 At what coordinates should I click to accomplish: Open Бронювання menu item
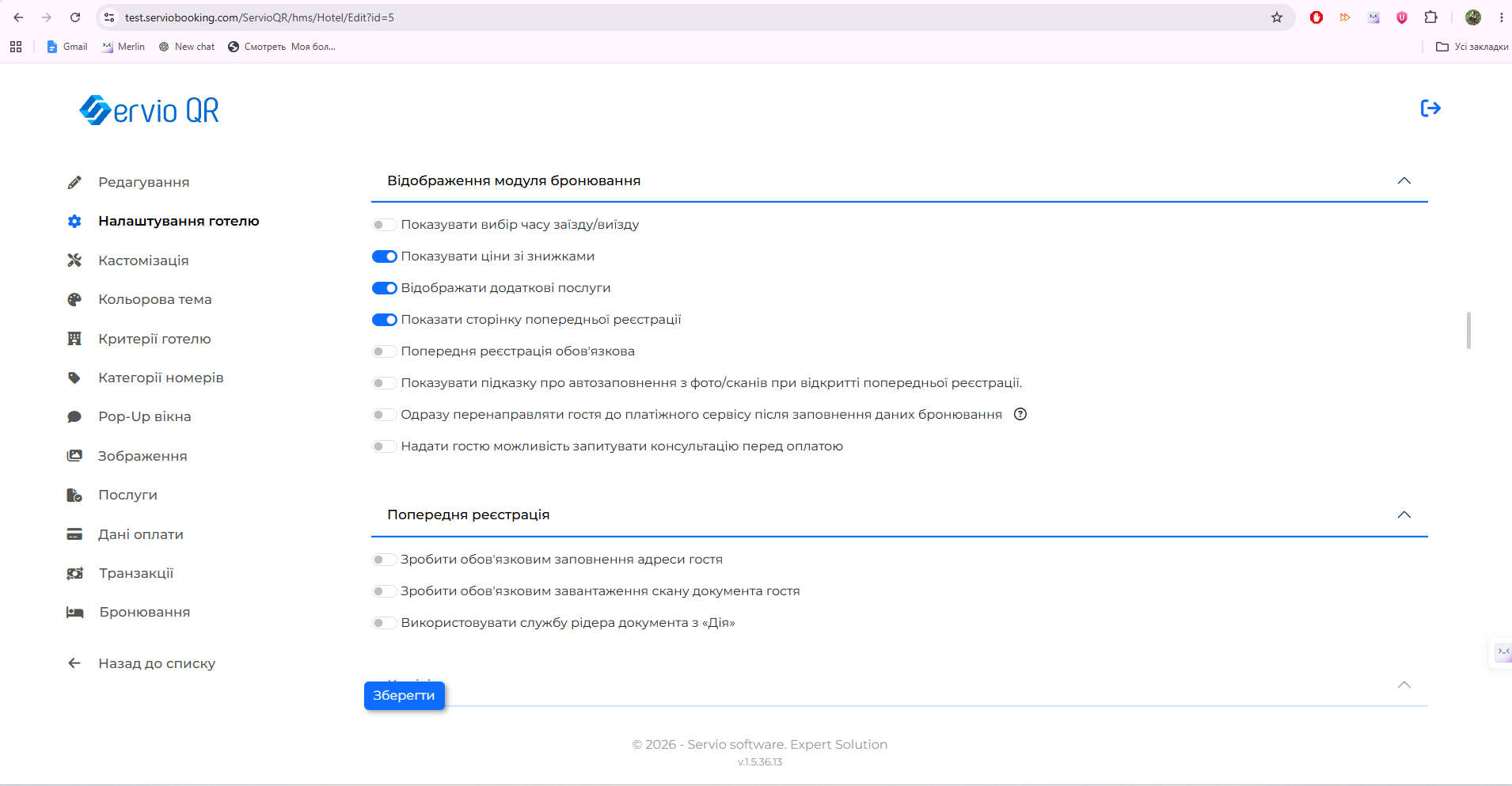[x=145, y=613]
